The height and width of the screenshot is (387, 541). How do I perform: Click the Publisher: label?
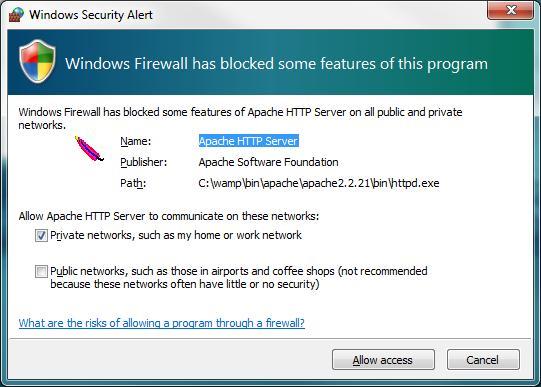point(144,162)
